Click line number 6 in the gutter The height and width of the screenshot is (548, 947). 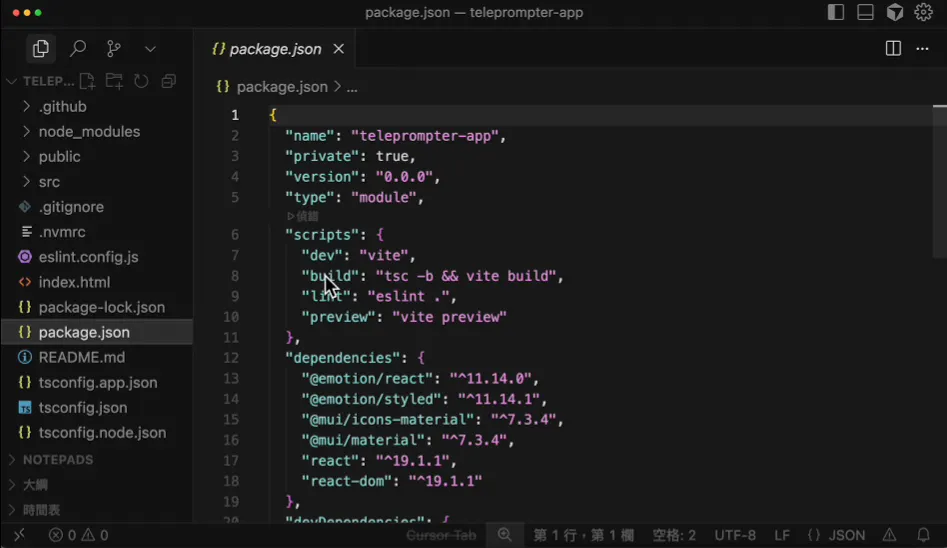click(234, 234)
